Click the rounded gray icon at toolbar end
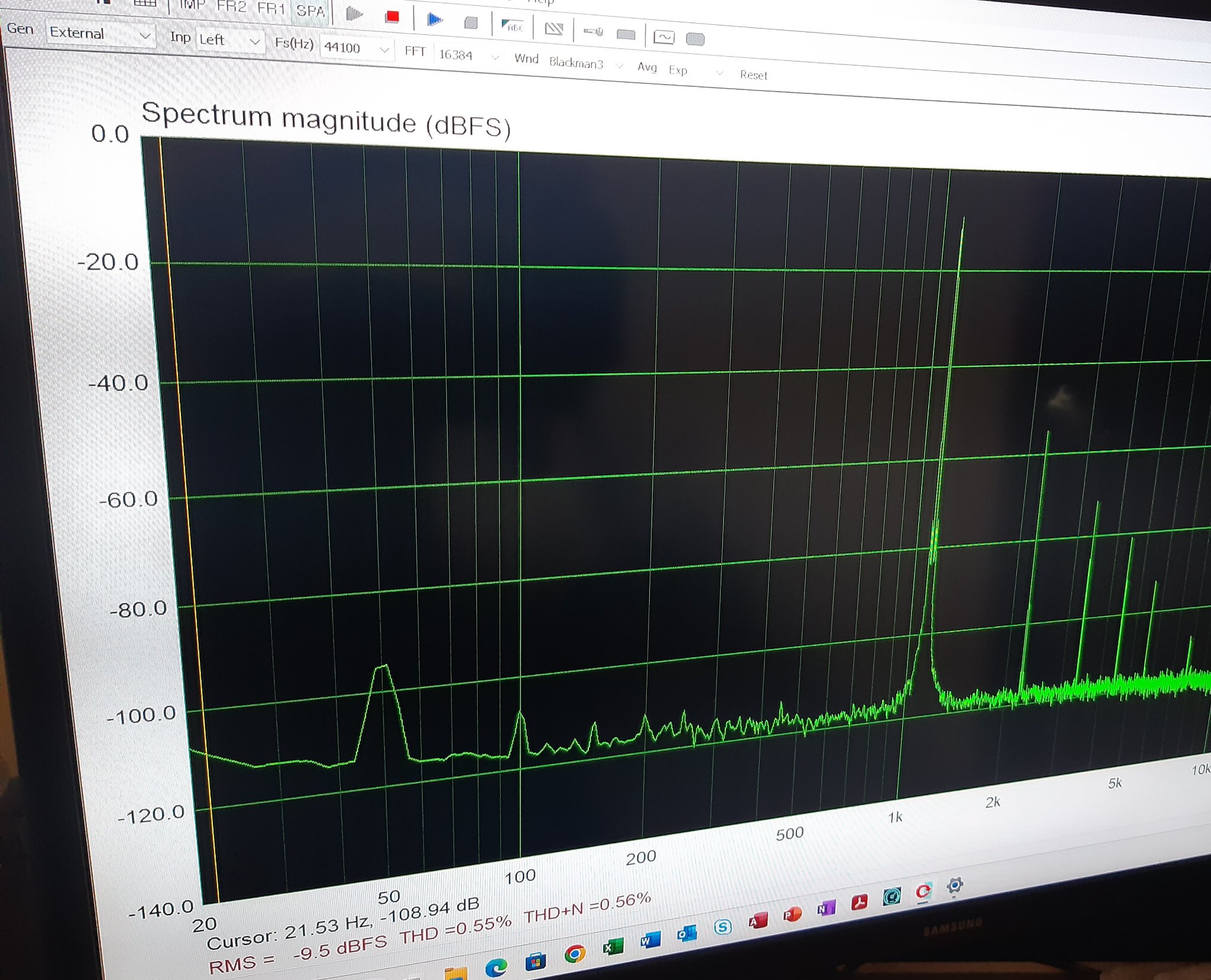This screenshot has height=980, width=1211. coord(695,39)
